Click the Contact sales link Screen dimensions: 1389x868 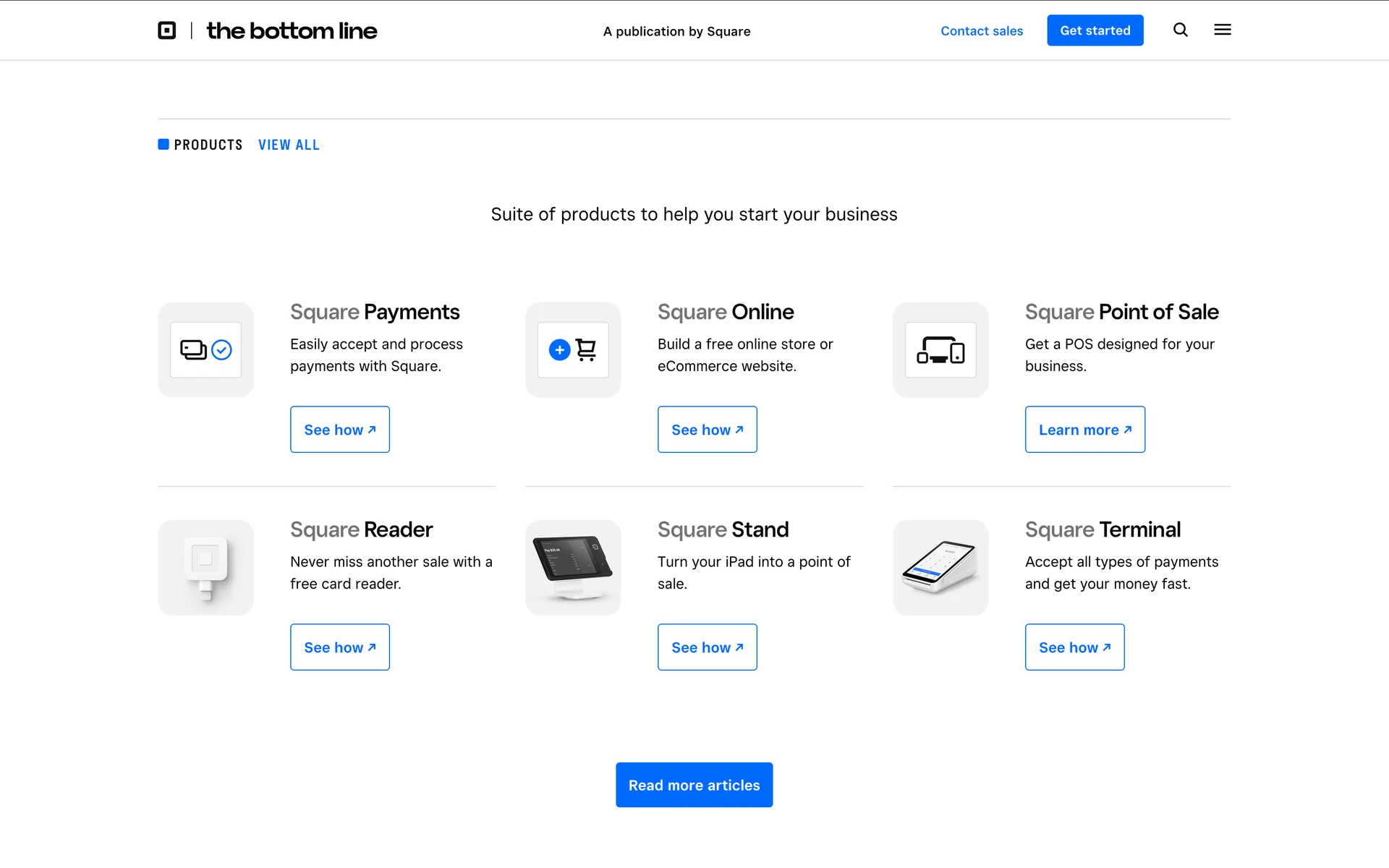pyautogui.click(x=982, y=31)
